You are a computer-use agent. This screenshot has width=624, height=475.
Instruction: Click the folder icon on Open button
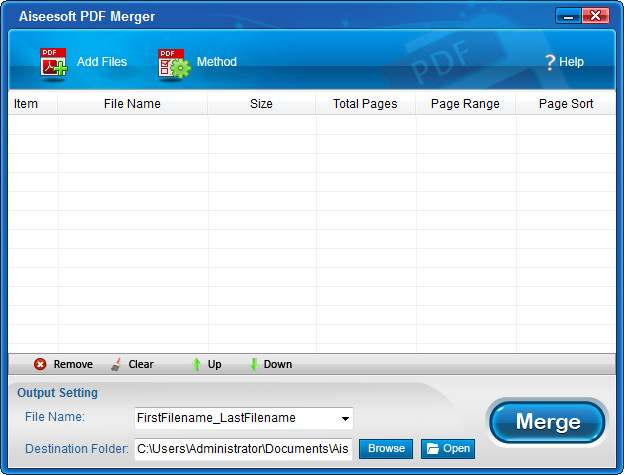coord(432,449)
